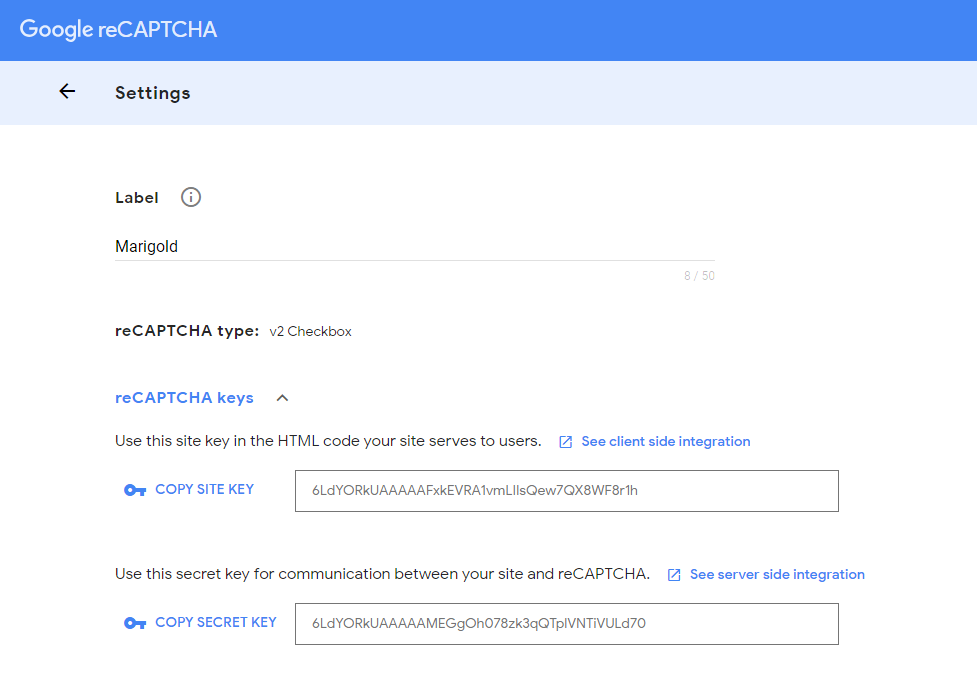Select the site key text field

point(567,491)
